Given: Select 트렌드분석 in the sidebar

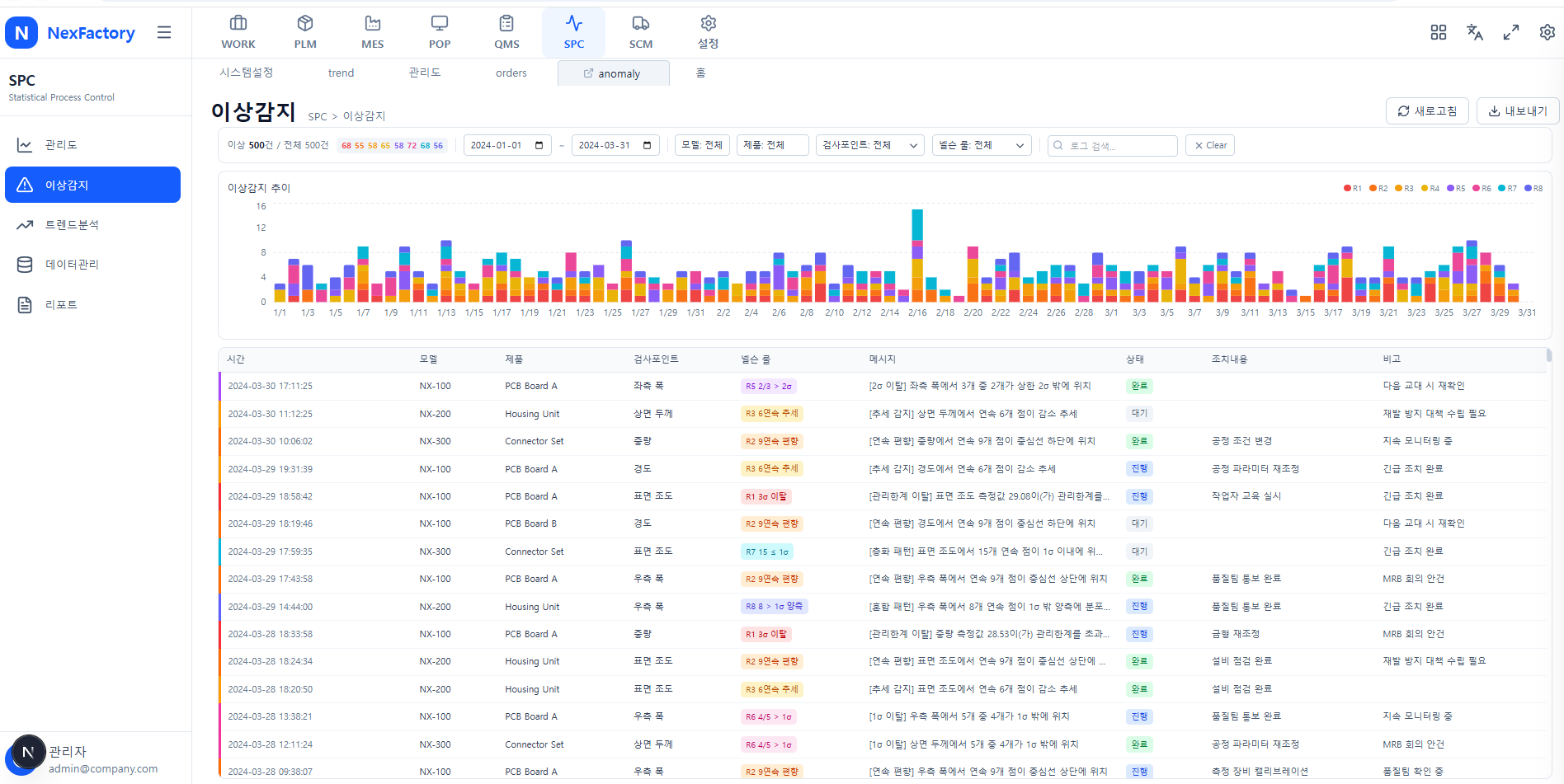Looking at the screenshot, I should click(72, 225).
